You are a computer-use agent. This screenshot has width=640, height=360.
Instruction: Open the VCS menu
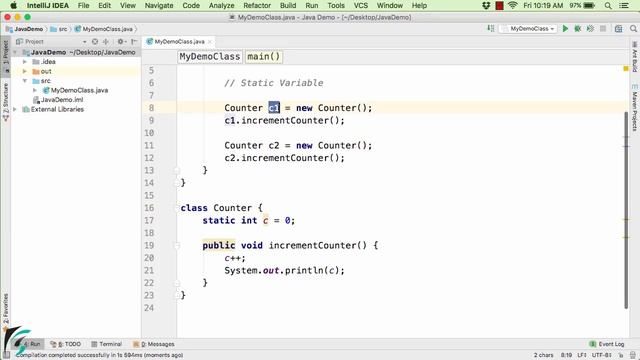(x=361, y=5)
